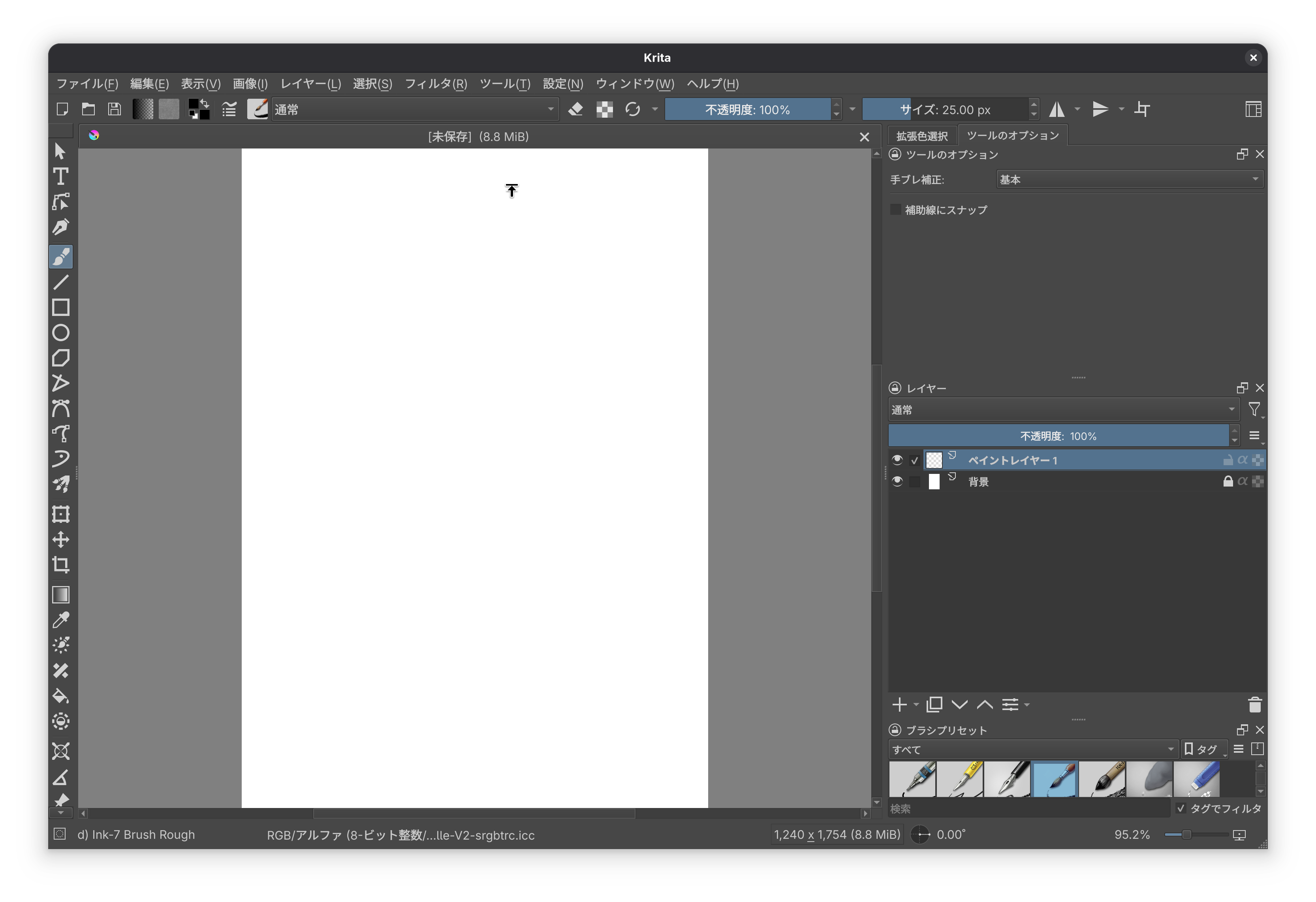Open the 手ブレ補正 dropdown
This screenshot has height=902, width=1316.
[1128, 180]
